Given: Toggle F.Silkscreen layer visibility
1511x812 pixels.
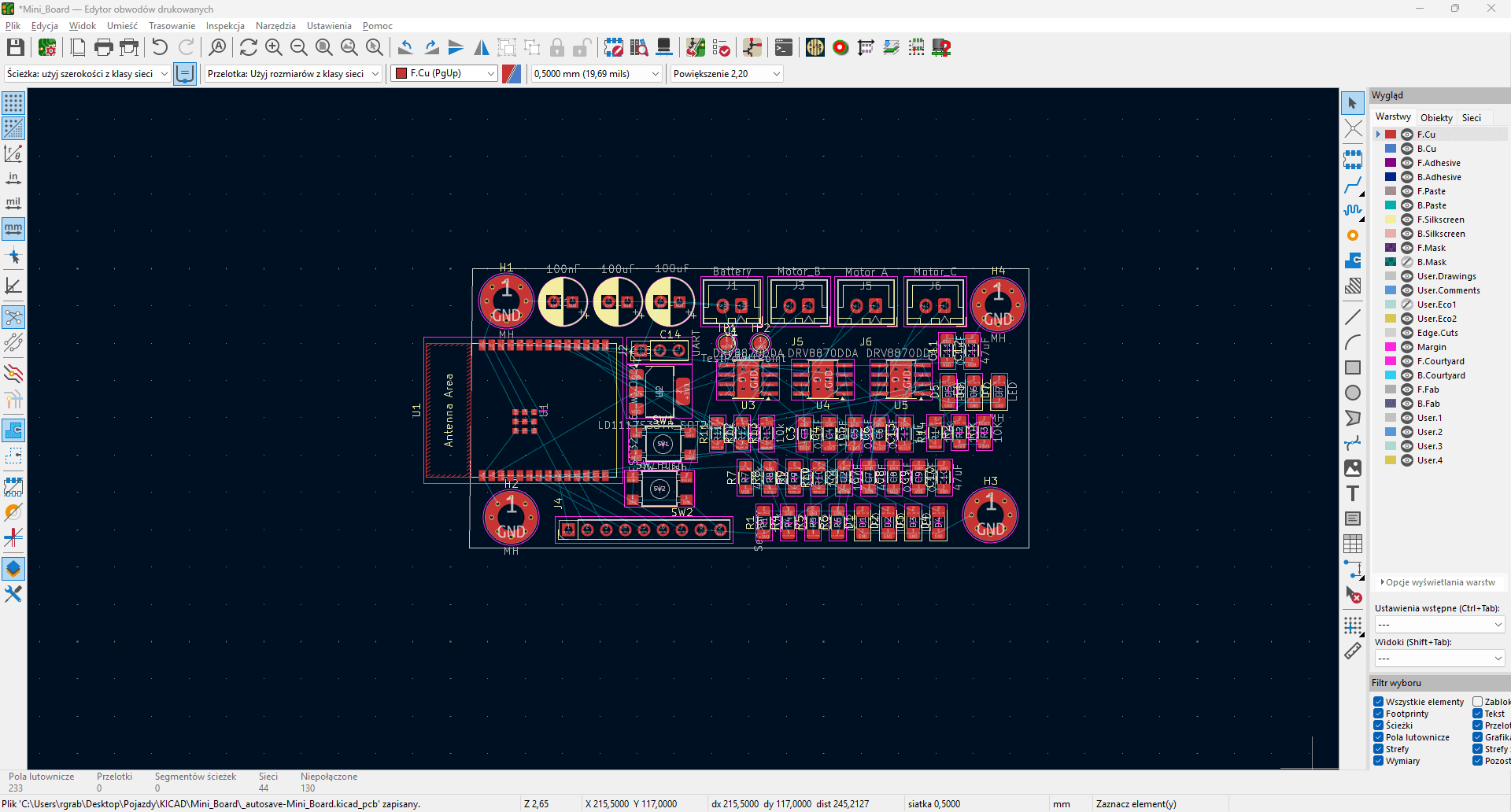Looking at the screenshot, I should tap(1407, 220).
